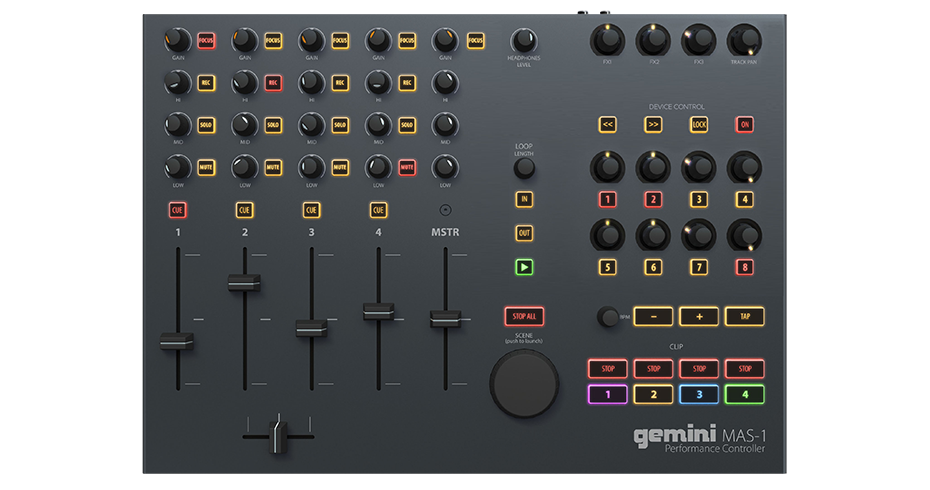Mute channel 2
Screen dimensions: 930x490
[273, 167]
